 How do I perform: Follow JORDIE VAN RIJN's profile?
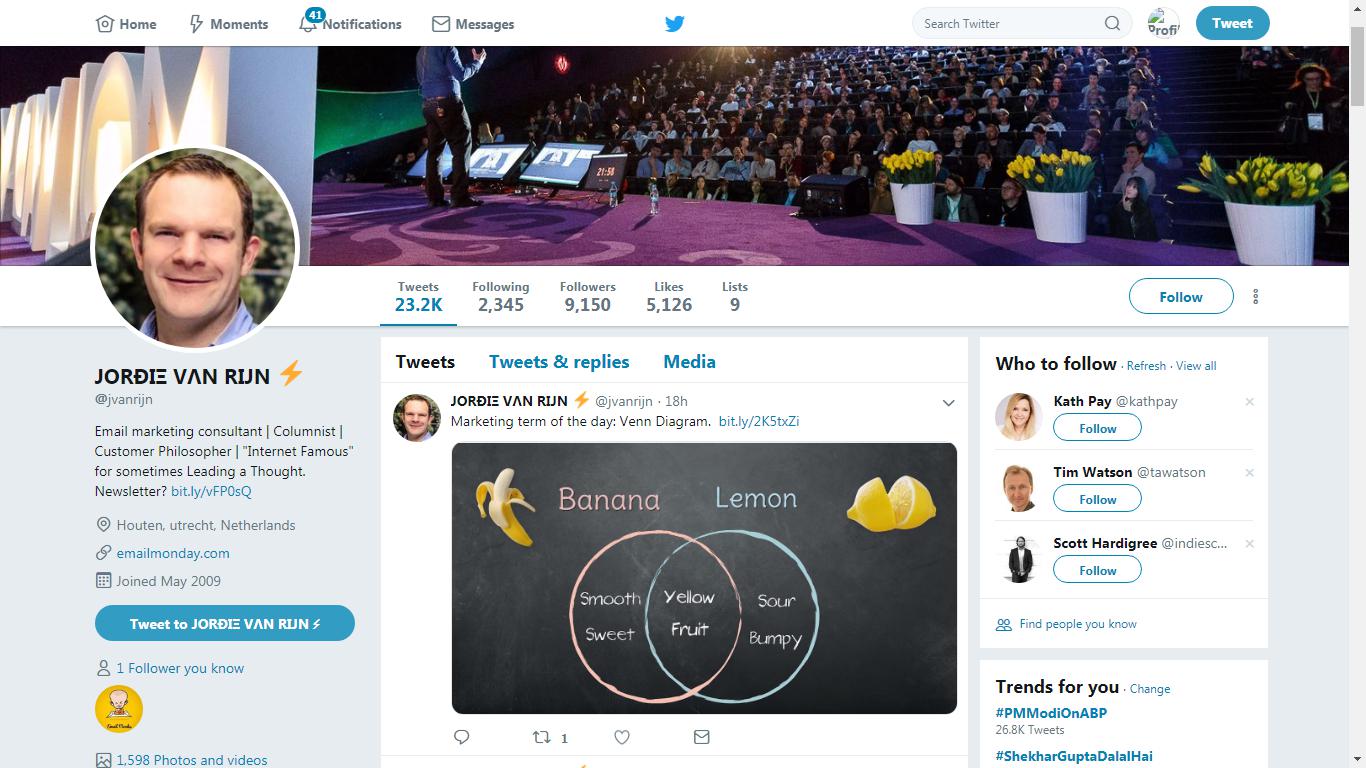(x=1181, y=297)
